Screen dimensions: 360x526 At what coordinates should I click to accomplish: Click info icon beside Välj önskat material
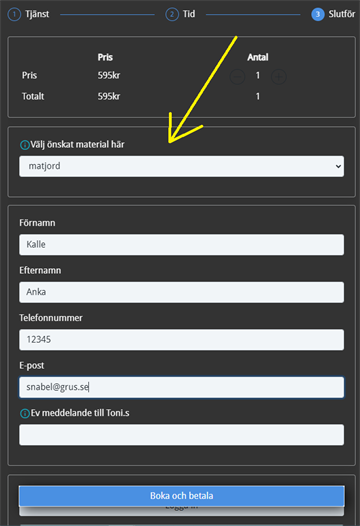tap(24, 145)
